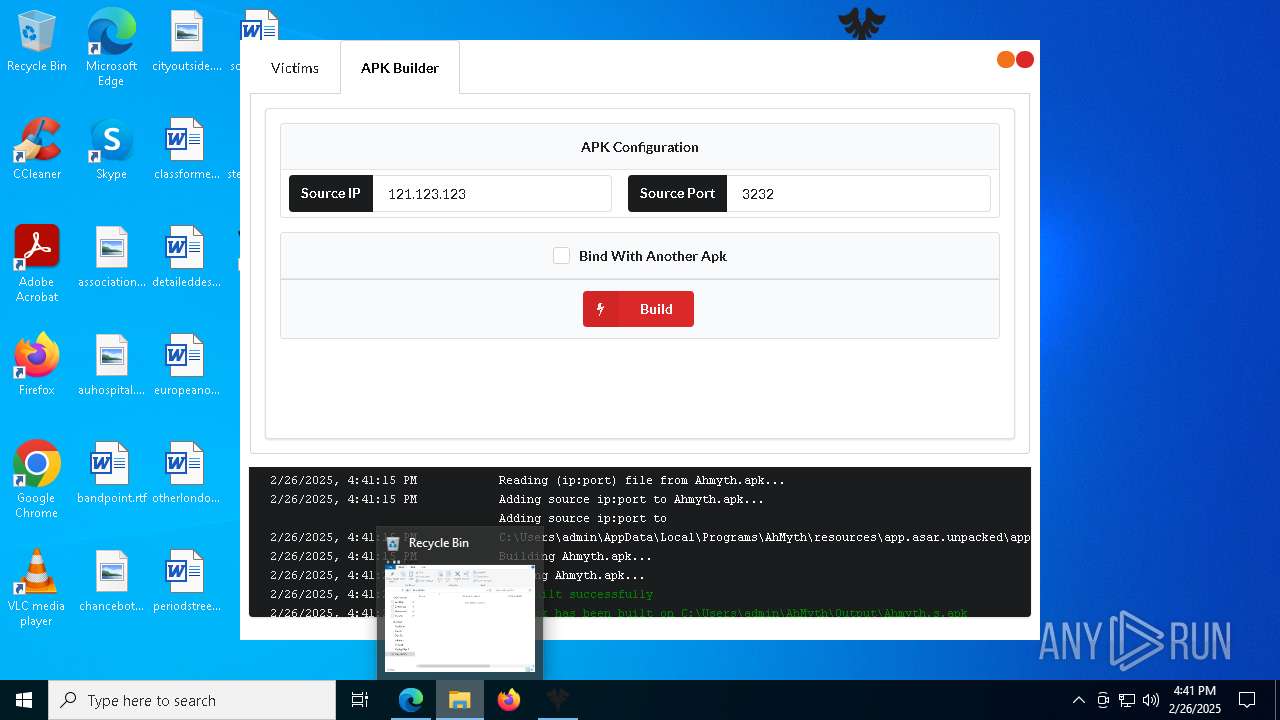
Task: Open CCleaner desktop shortcut
Action: click(x=37, y=149)
